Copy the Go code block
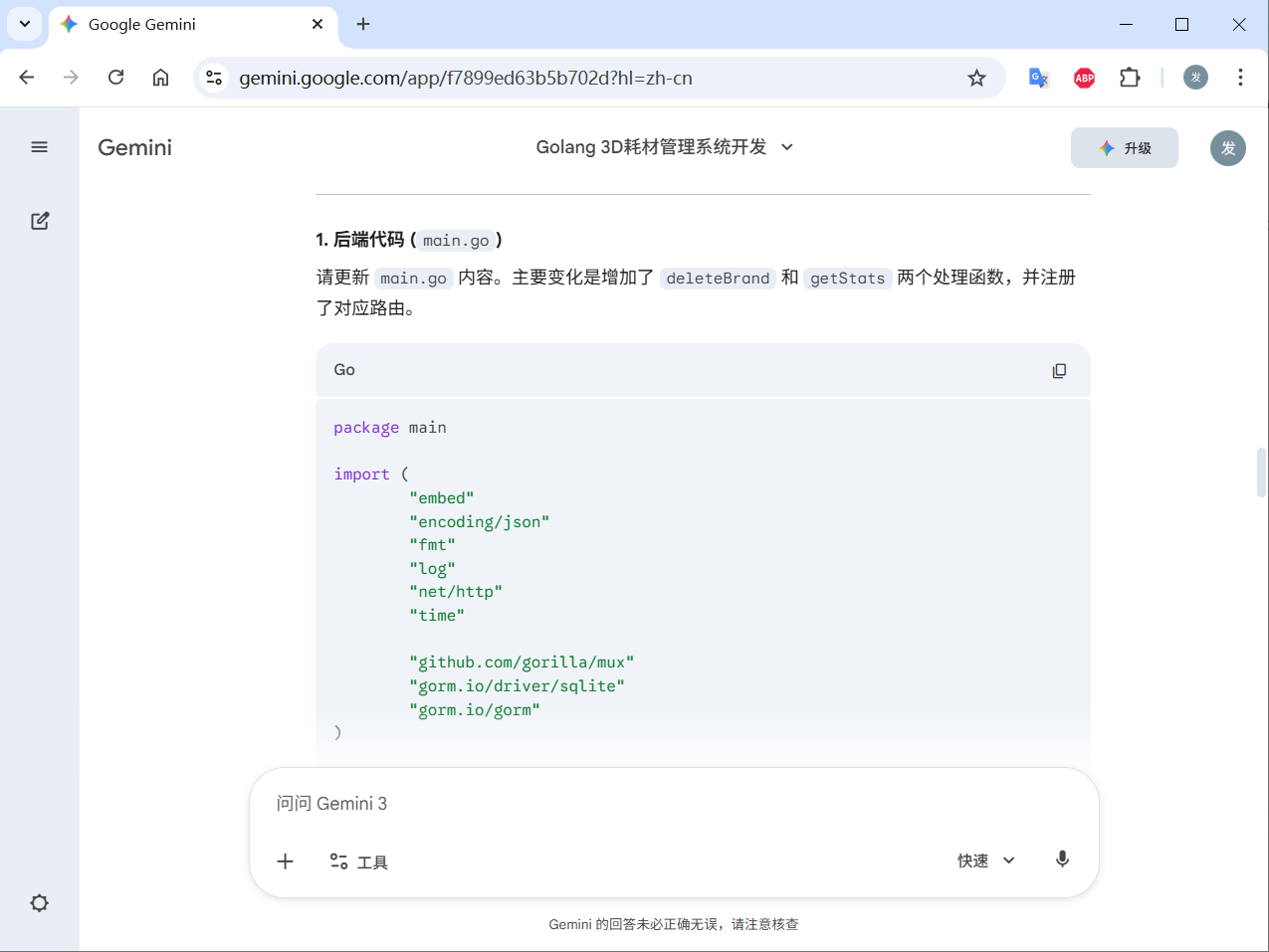1269x952 pixels. tap(1059, 370)
